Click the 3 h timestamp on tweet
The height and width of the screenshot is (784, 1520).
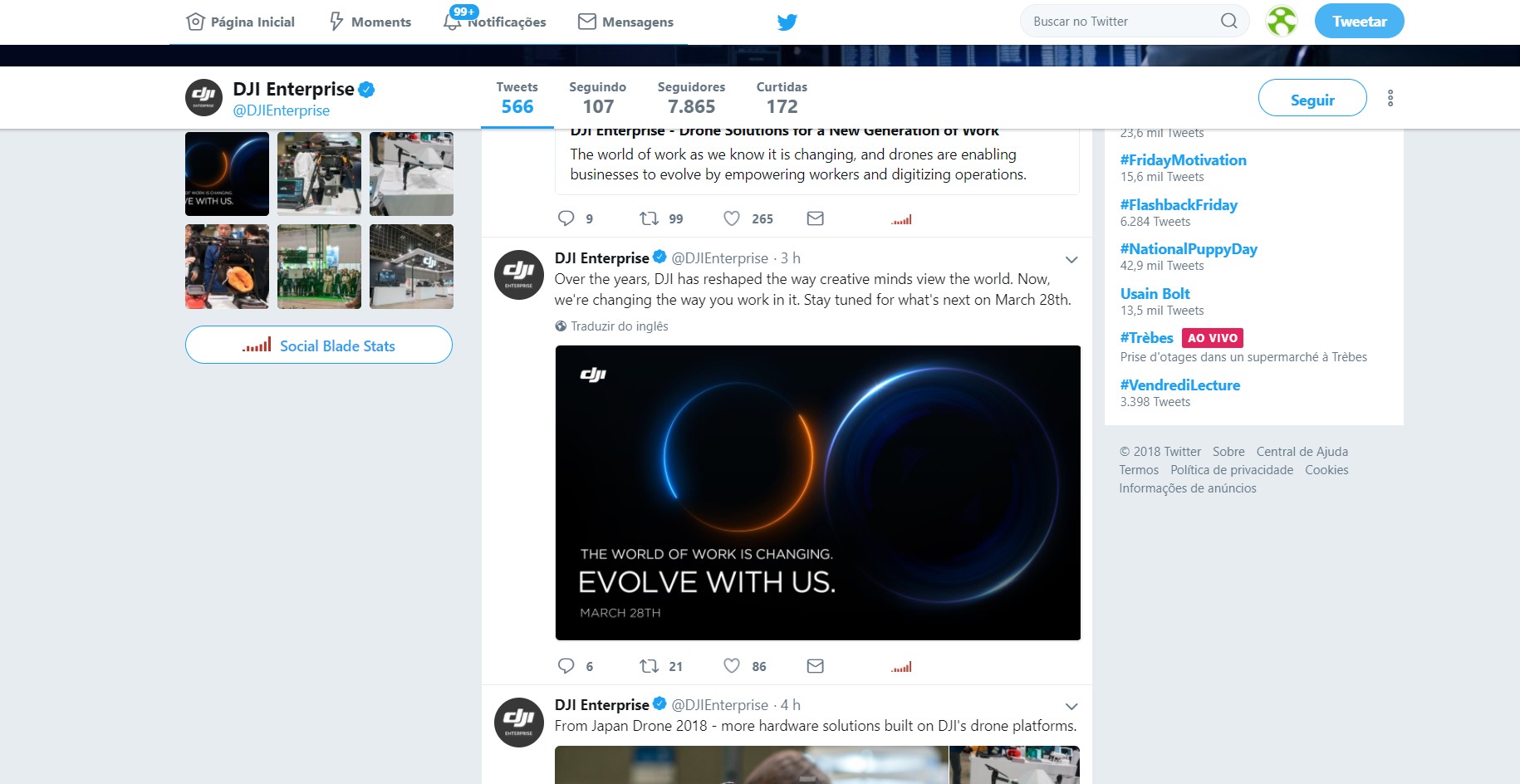[791, 258]
